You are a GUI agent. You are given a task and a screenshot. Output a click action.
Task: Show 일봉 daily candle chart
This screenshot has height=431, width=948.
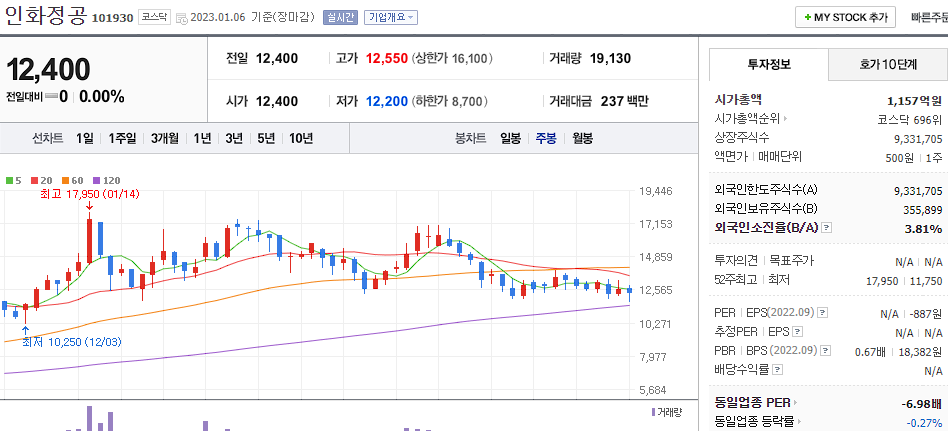click(x=510, y=138)
